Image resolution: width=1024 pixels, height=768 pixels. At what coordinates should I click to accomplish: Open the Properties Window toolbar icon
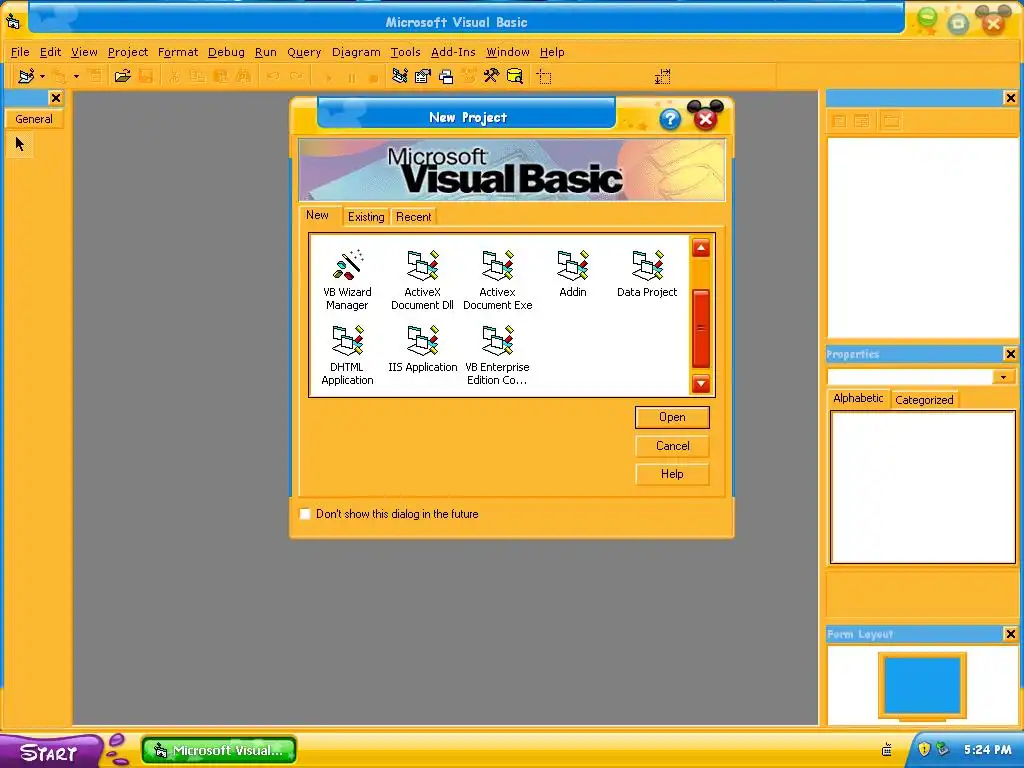pos(423,76)
